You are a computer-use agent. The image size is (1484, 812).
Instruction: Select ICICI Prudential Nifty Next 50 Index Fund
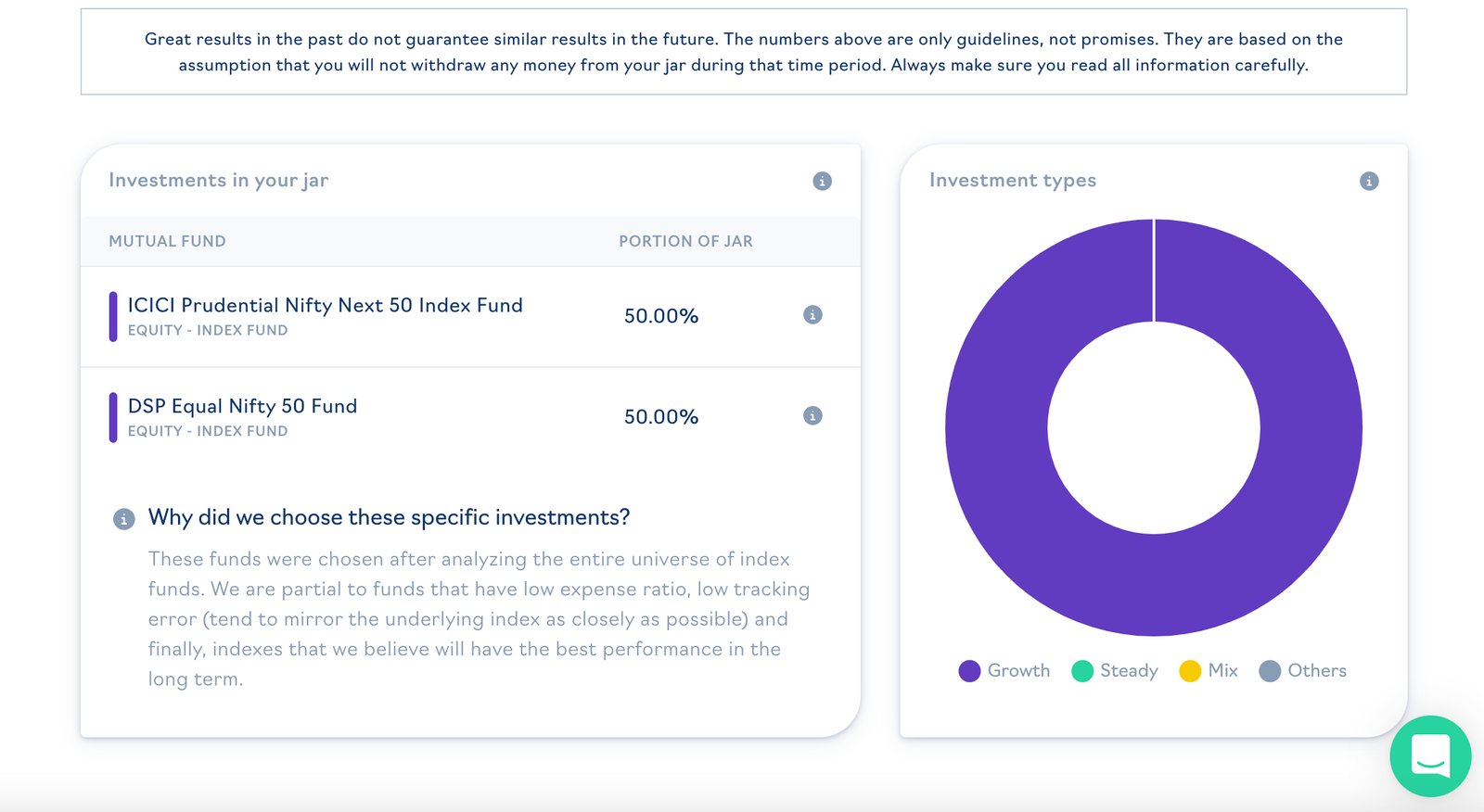pos(325,306)
